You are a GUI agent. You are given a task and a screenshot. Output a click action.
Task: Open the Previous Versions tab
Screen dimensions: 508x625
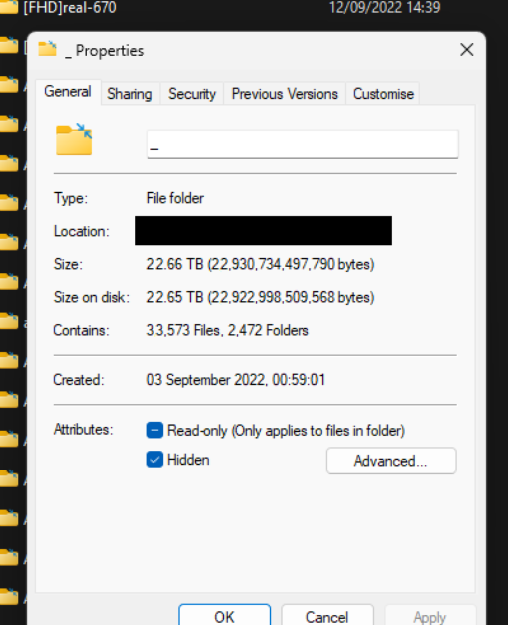[x=284, y=94]
